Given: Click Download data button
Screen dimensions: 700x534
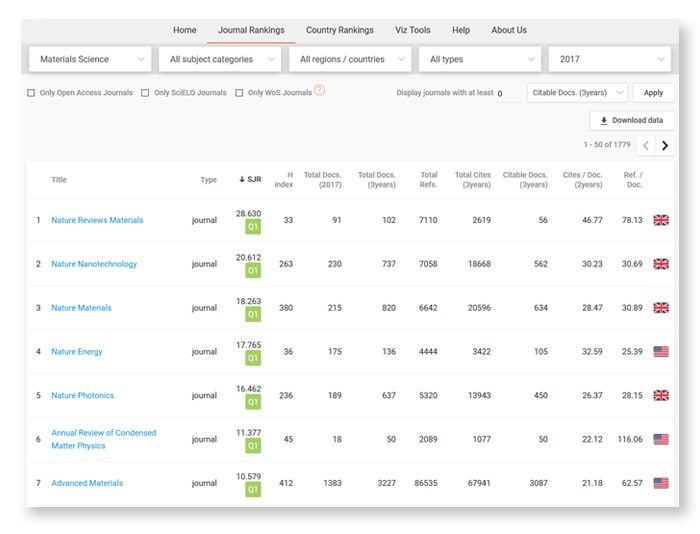Looking at the screenshot, I should pos(632,120).
